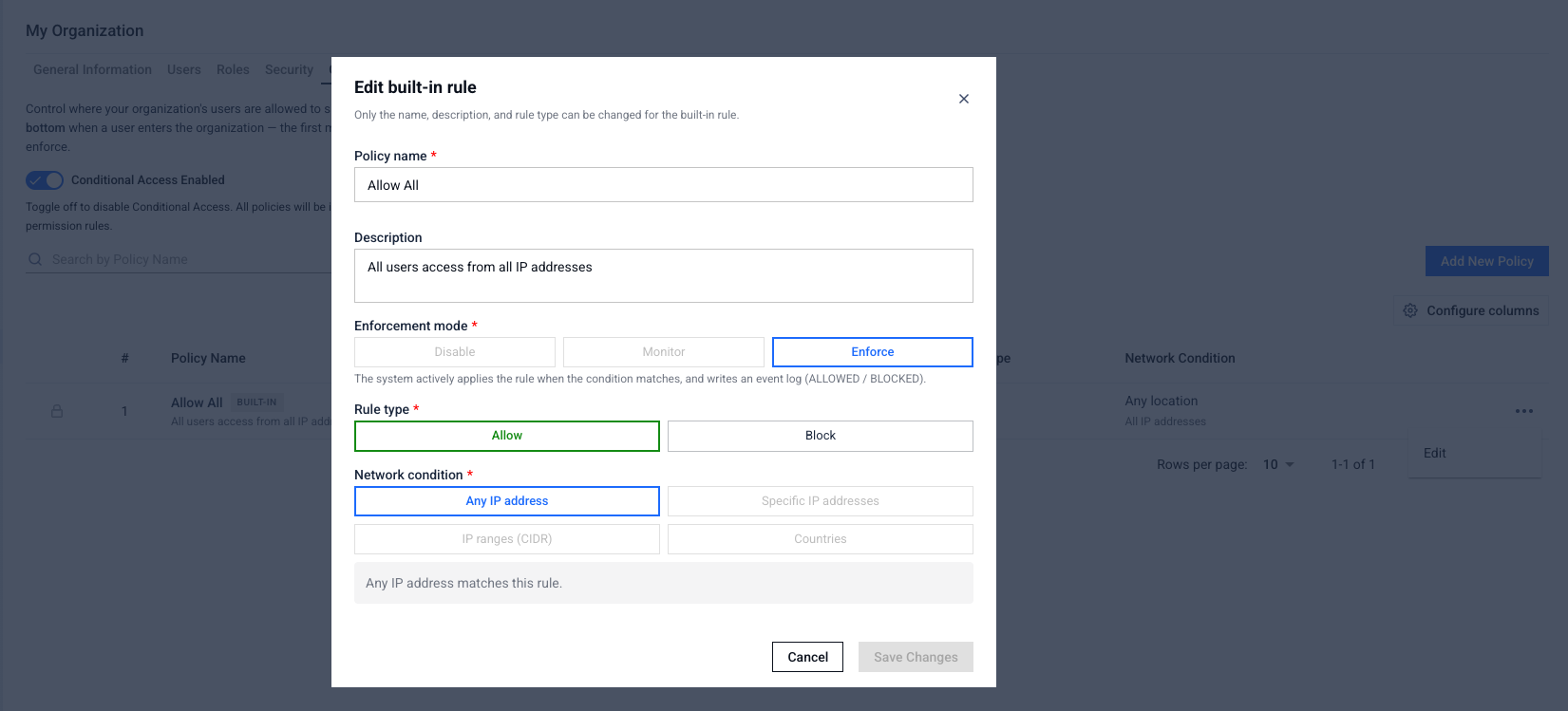The image size is (1568, 711).
Task: Click the lock icon on Allow All row
Action: pyautogui.click(x=57, y=411)
